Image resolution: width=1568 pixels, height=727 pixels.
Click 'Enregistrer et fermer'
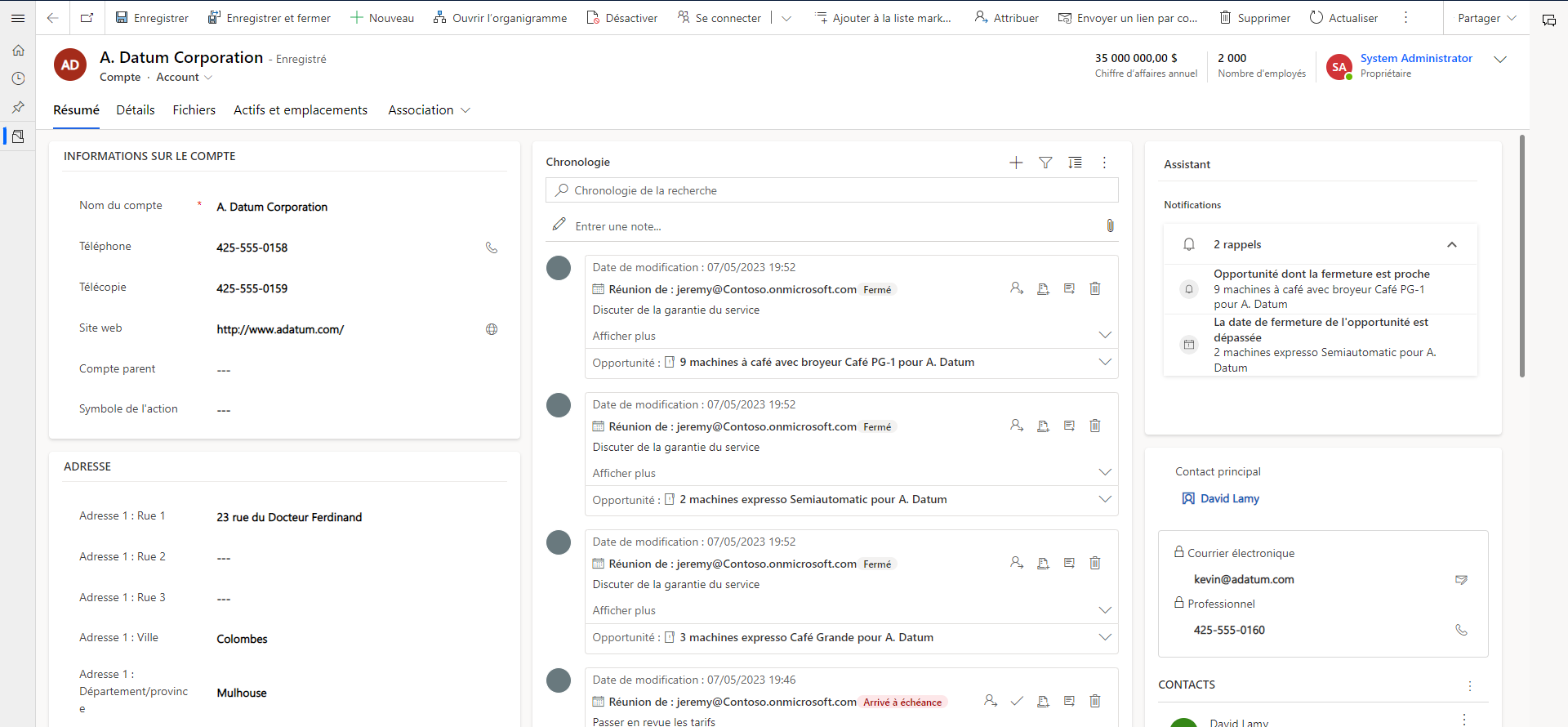coord(269,18)
